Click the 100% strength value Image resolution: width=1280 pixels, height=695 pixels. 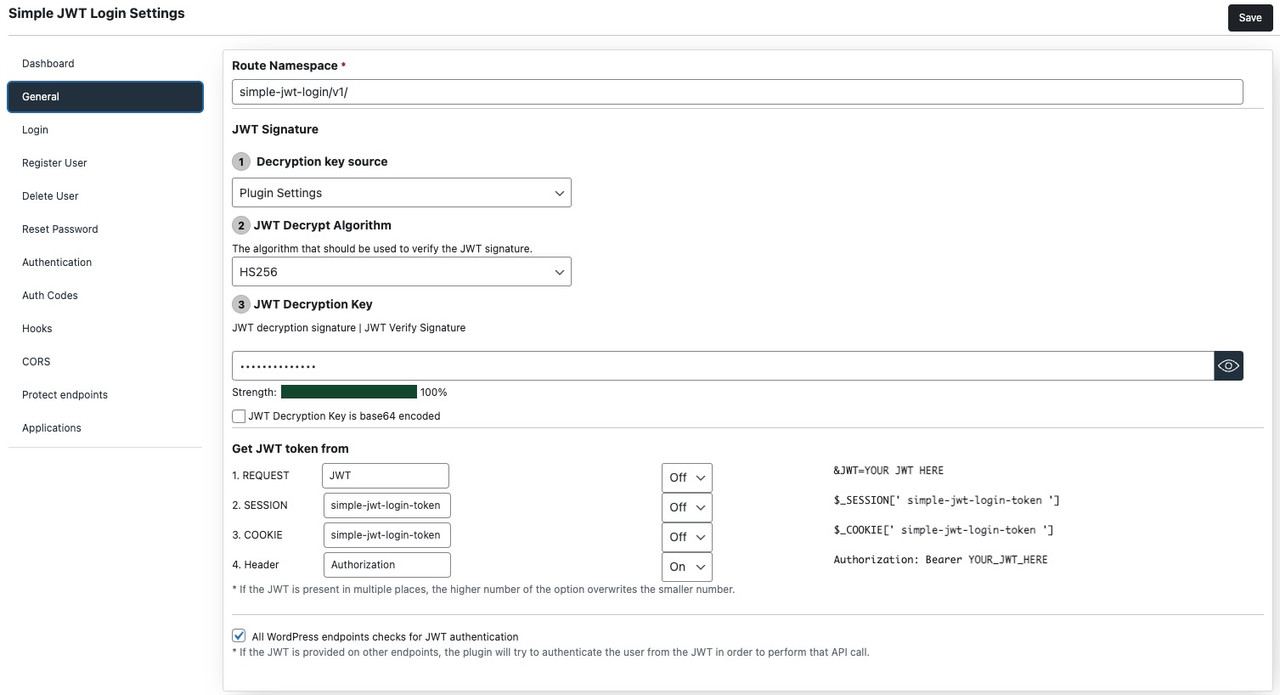pos(433,392)
